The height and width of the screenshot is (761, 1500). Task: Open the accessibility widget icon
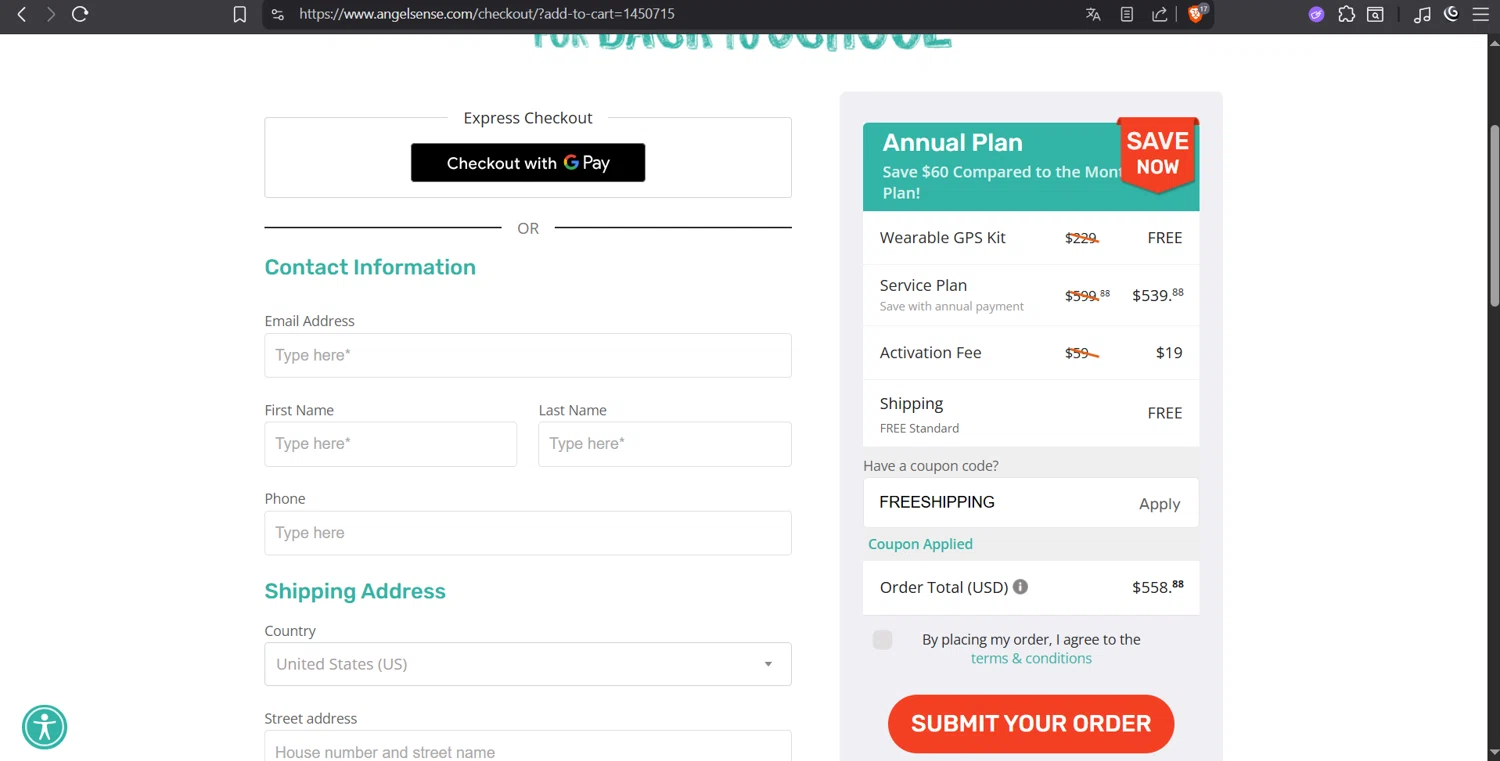pos(45,727)
